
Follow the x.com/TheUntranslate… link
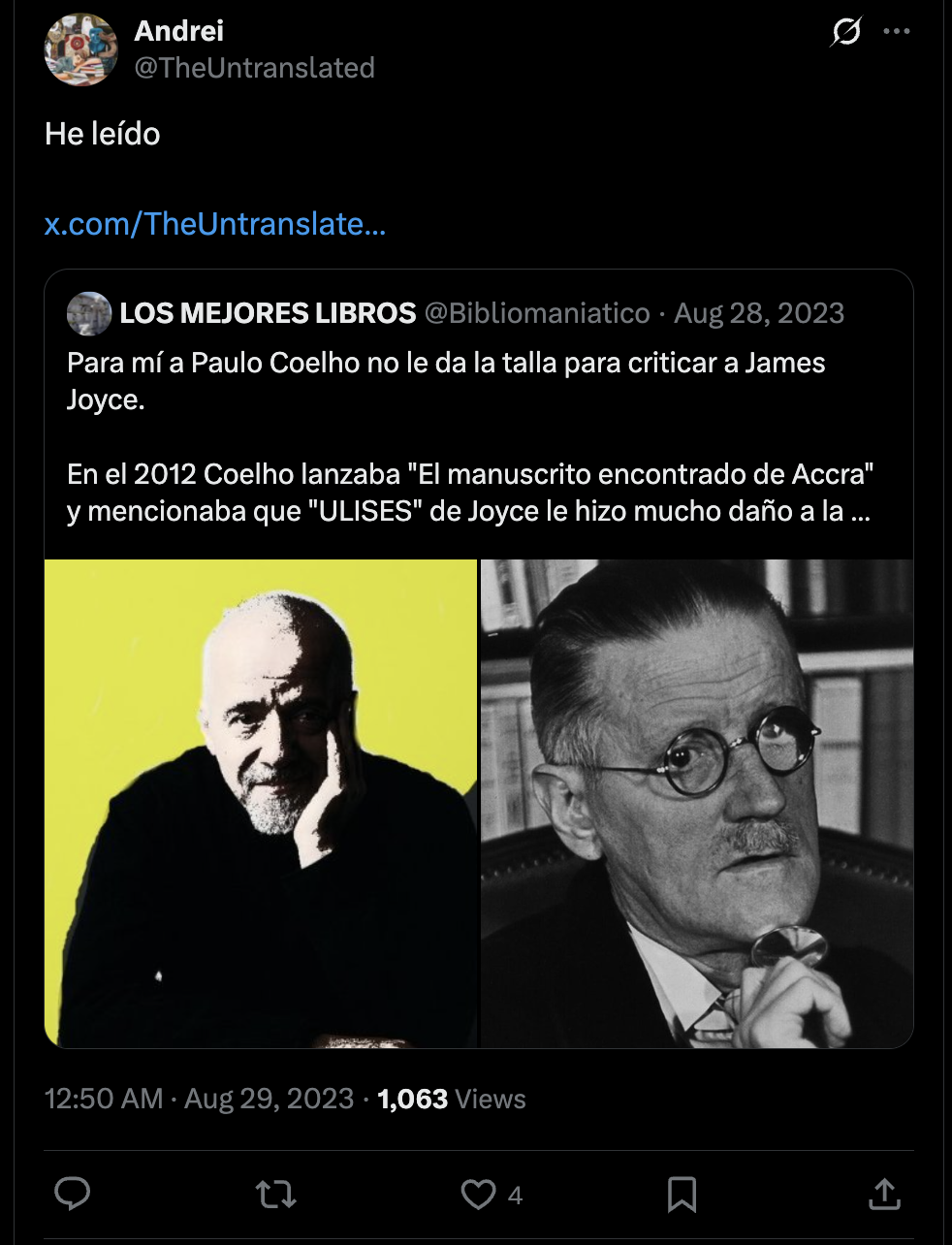click(215, 224)
